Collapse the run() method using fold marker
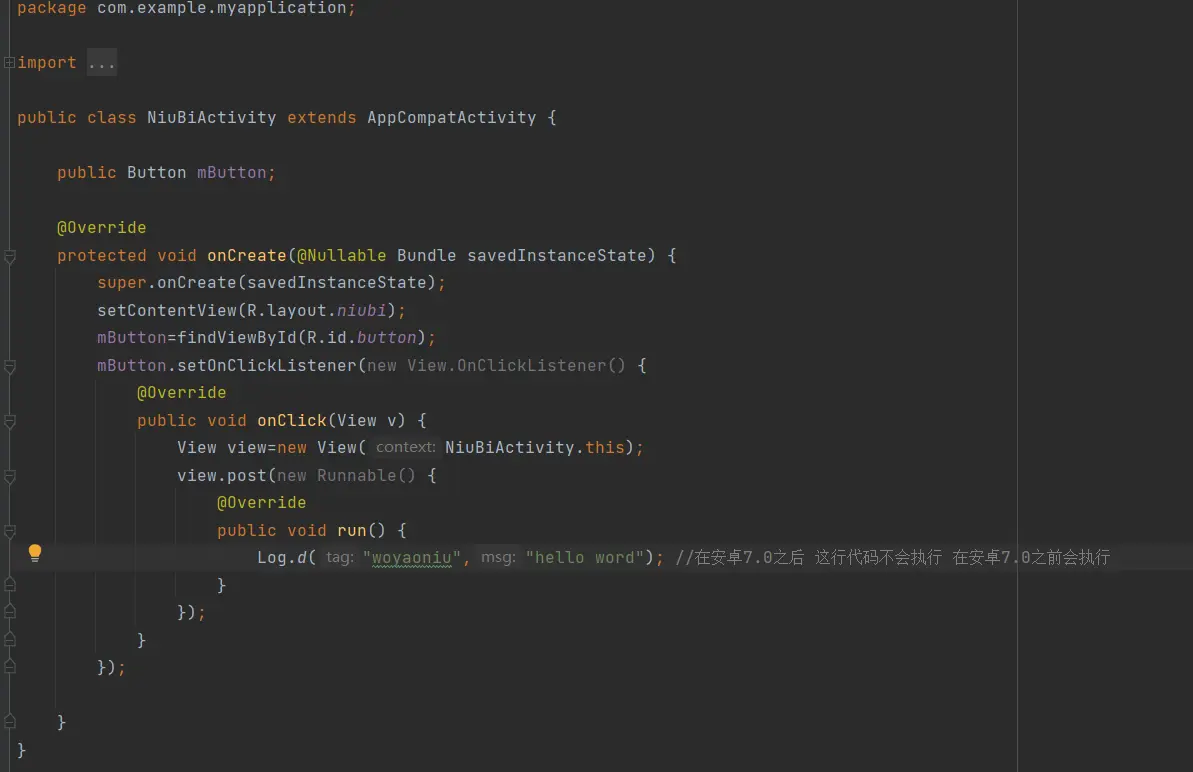Screen dimensions: 1193x772 (x=9, y=531)
